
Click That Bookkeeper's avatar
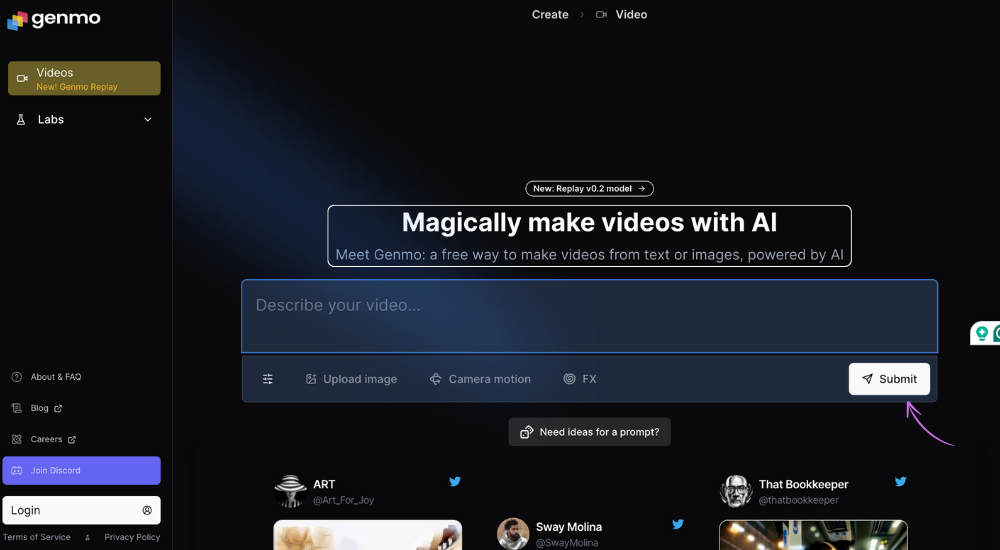[736, 491]
